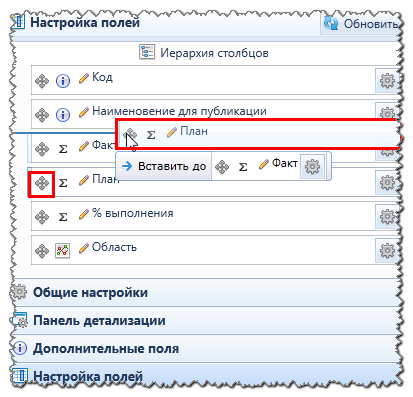Select the Область label
Image resolution: width=413 pixels, height=397 pixels.
[x=114, y=247]
